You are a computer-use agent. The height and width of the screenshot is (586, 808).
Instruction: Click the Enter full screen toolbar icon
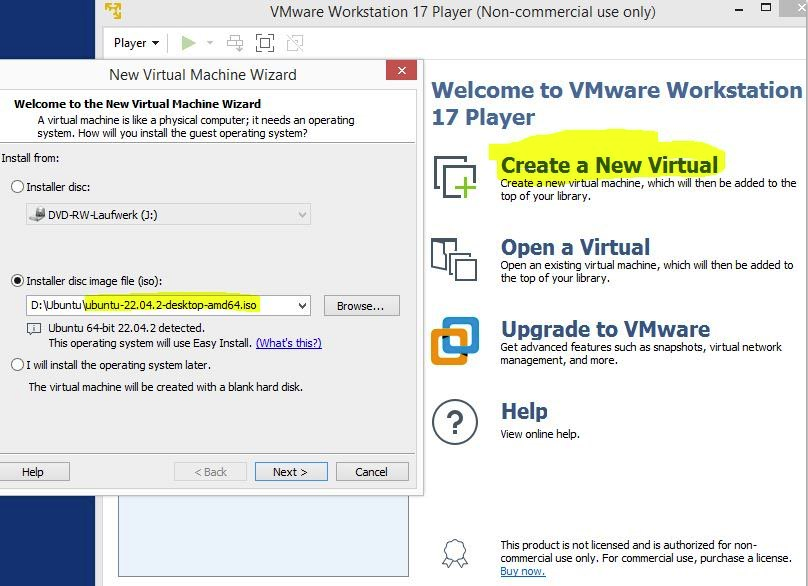coord(265,43)
